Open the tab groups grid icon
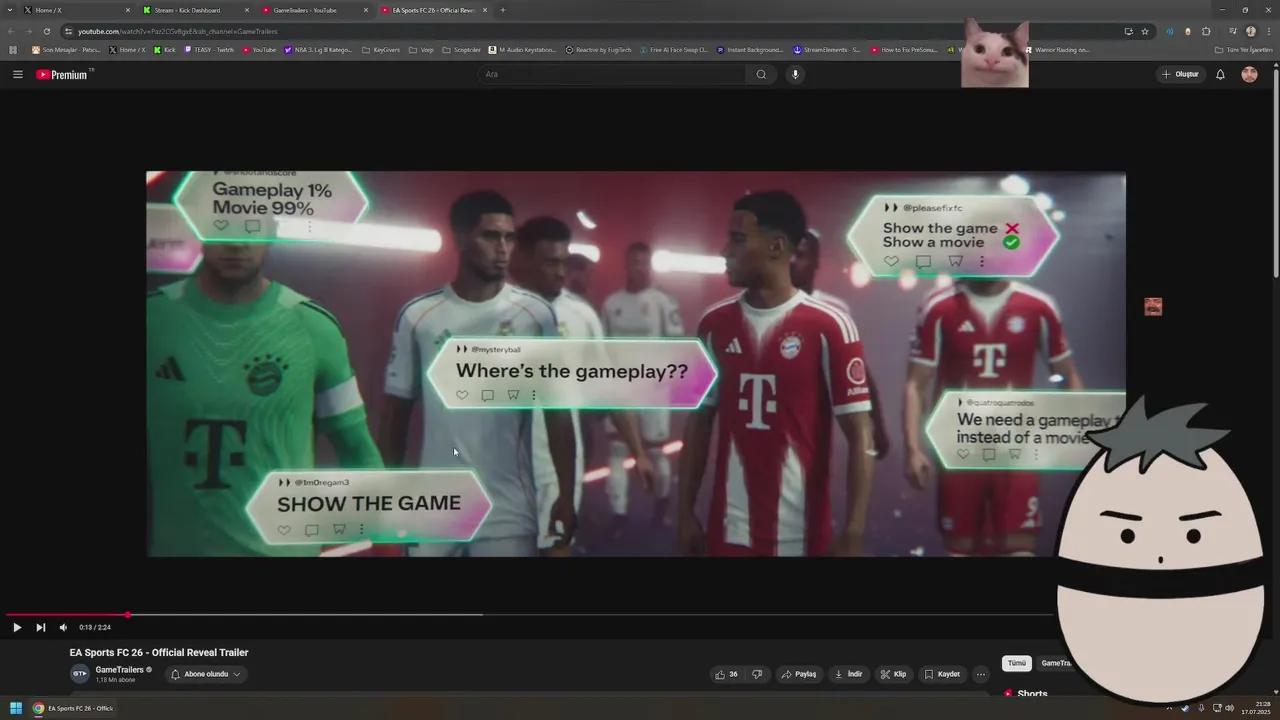 pos(13,49)
